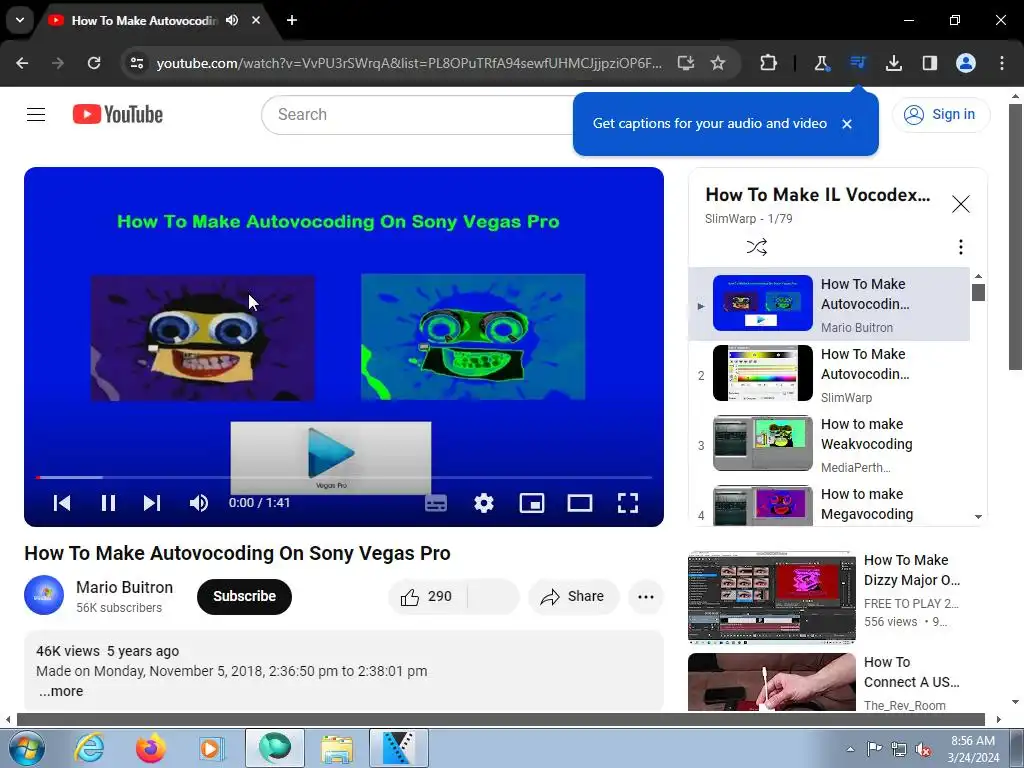Mute the tab via the speaker icon
Image resolution: width=1024 pixels, height=768 pixels.
(232, 20)
